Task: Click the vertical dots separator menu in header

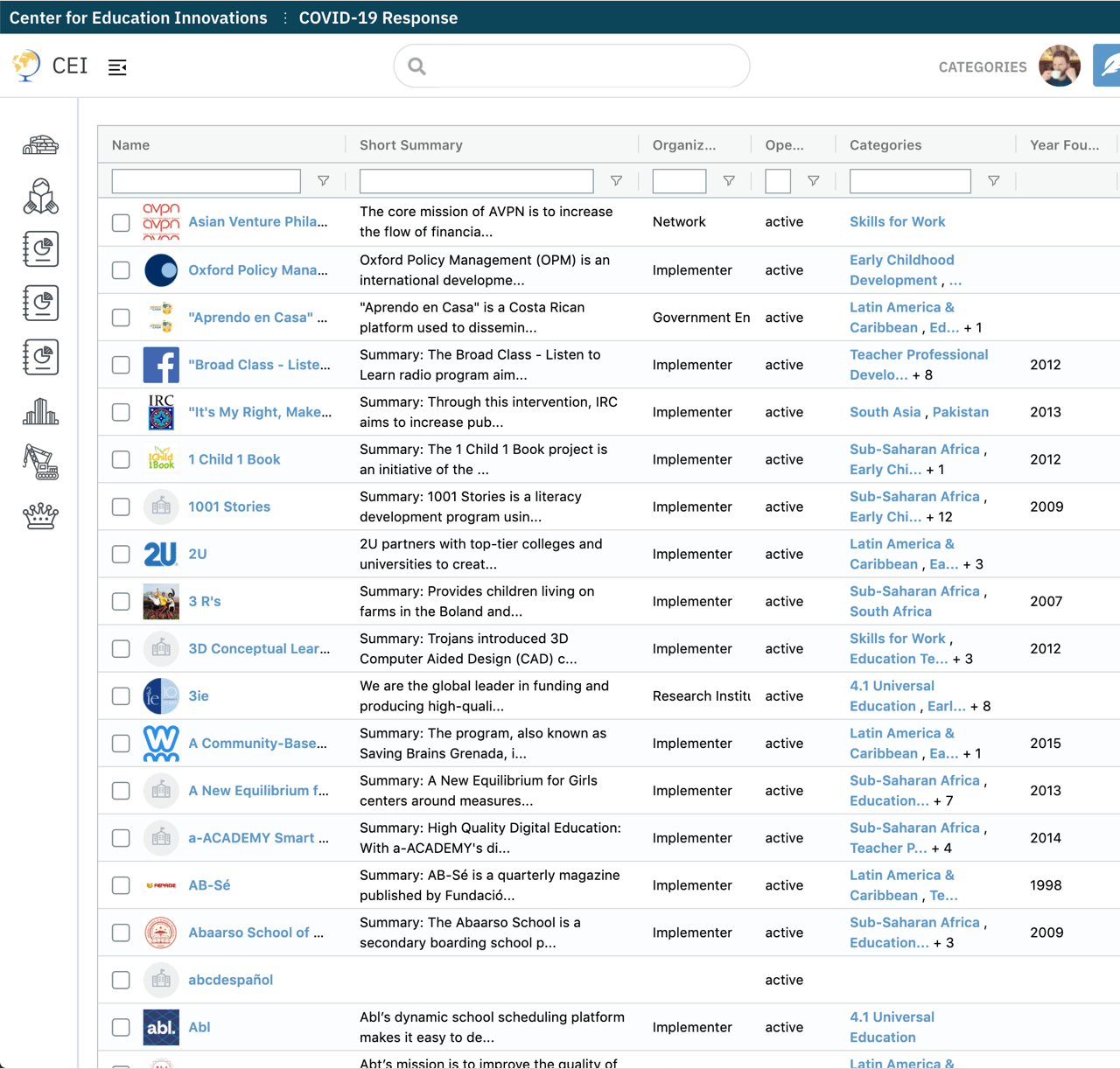Action: coord(285,17)
